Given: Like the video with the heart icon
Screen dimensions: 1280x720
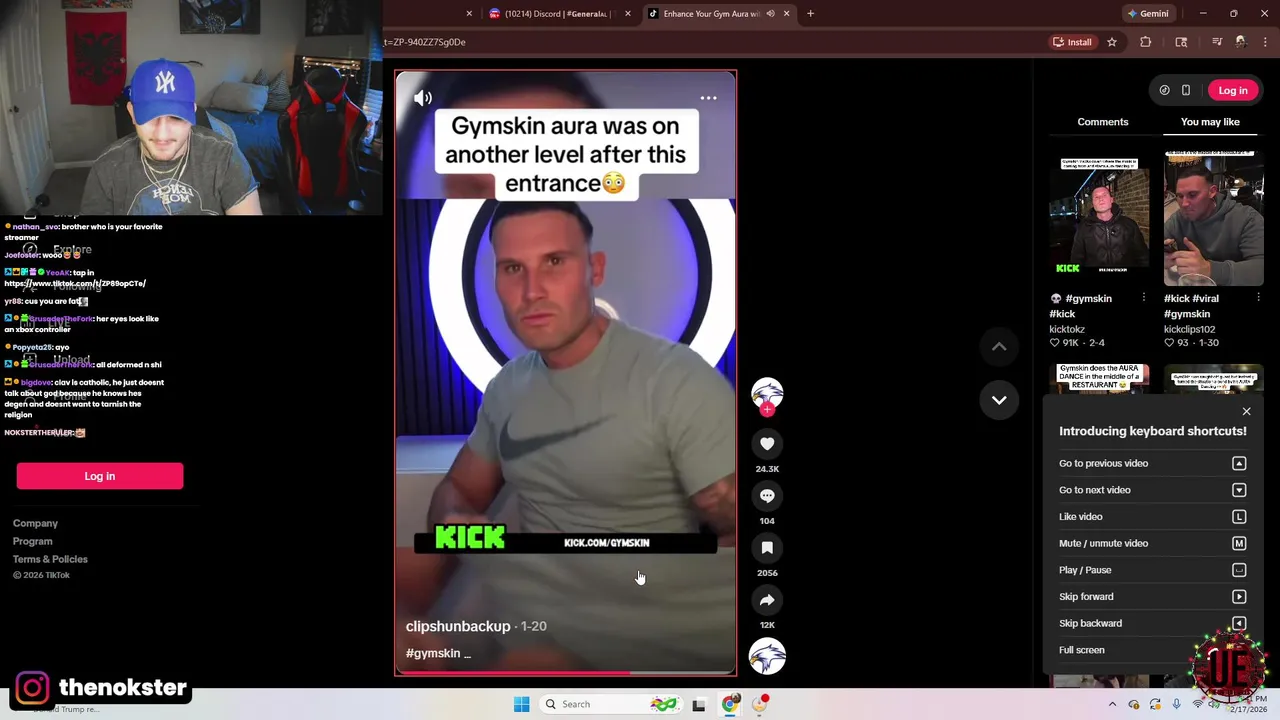Looking at the screenshot, I should coord(767,444).
